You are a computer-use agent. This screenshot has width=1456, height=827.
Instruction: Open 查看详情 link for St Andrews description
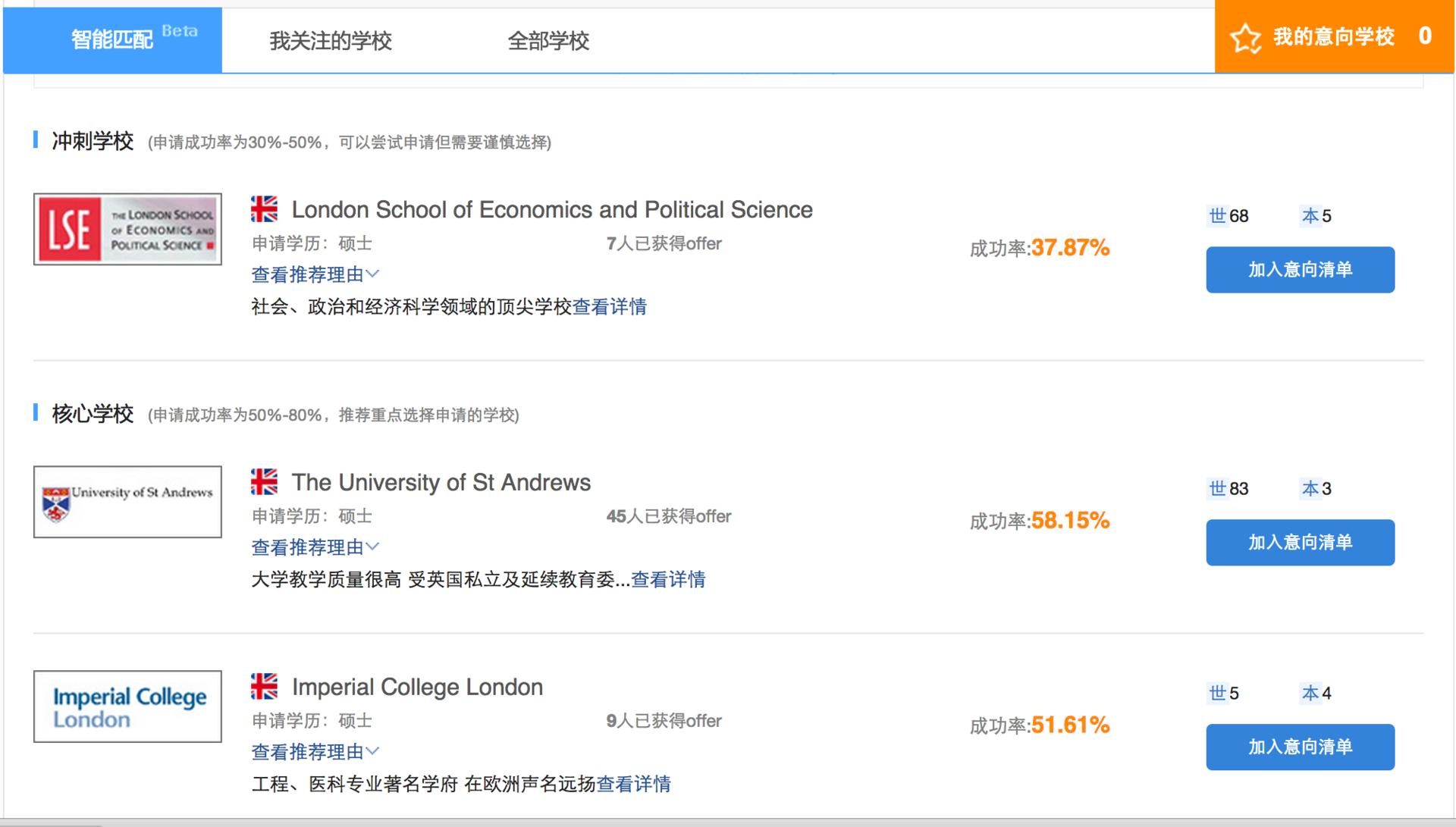point(668,580)
